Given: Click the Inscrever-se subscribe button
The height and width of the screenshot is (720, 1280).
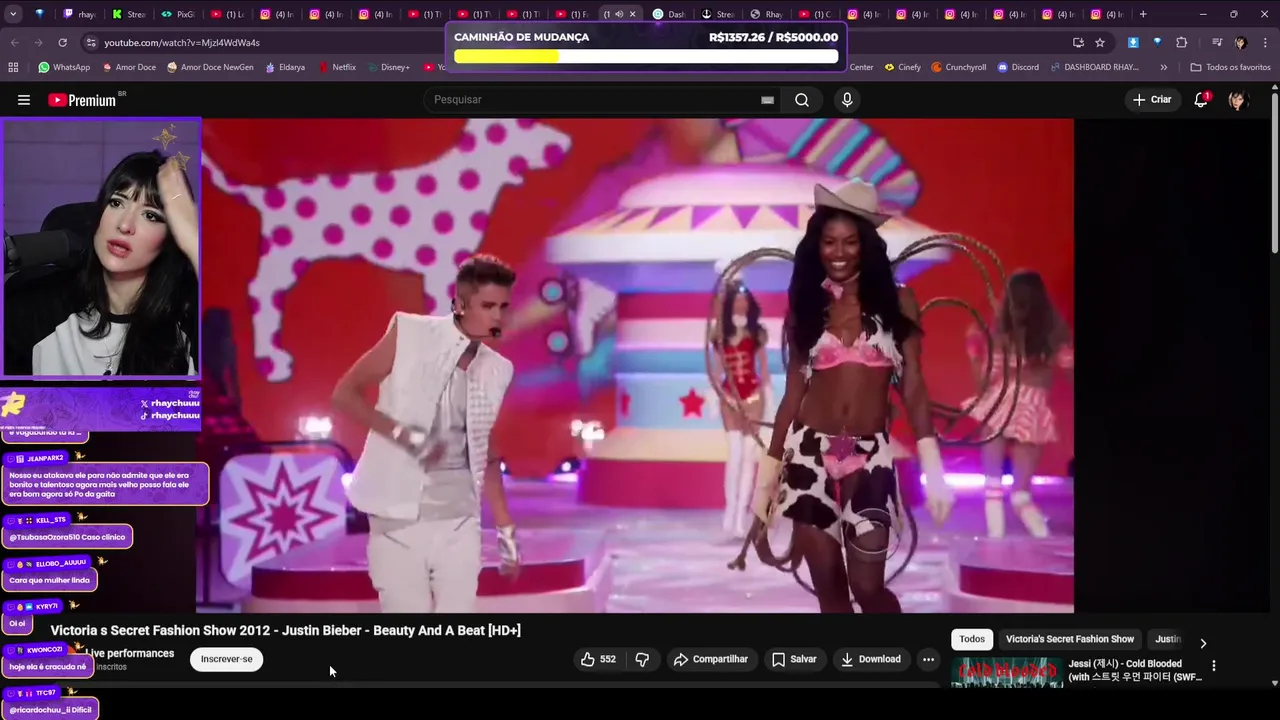Looking at the screenshot, I should [x=226, y=659].
